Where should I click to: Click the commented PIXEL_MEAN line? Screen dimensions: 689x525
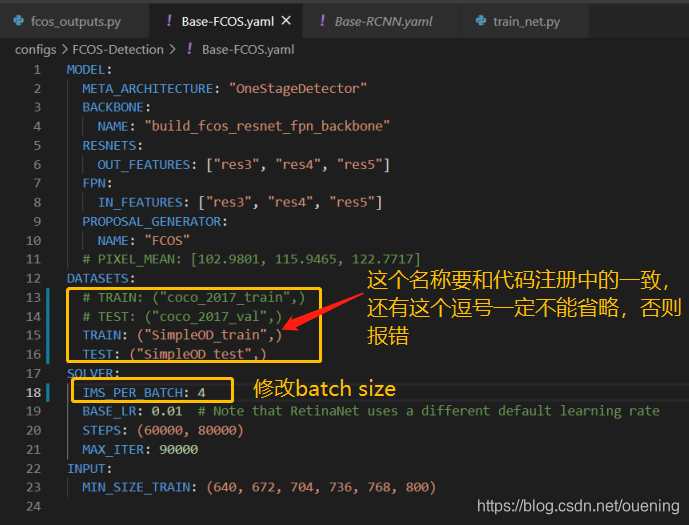click(251, 259)
